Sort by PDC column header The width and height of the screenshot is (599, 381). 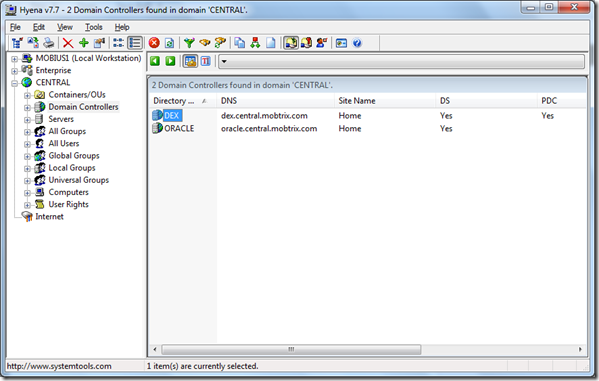click(x=562, y=101)
